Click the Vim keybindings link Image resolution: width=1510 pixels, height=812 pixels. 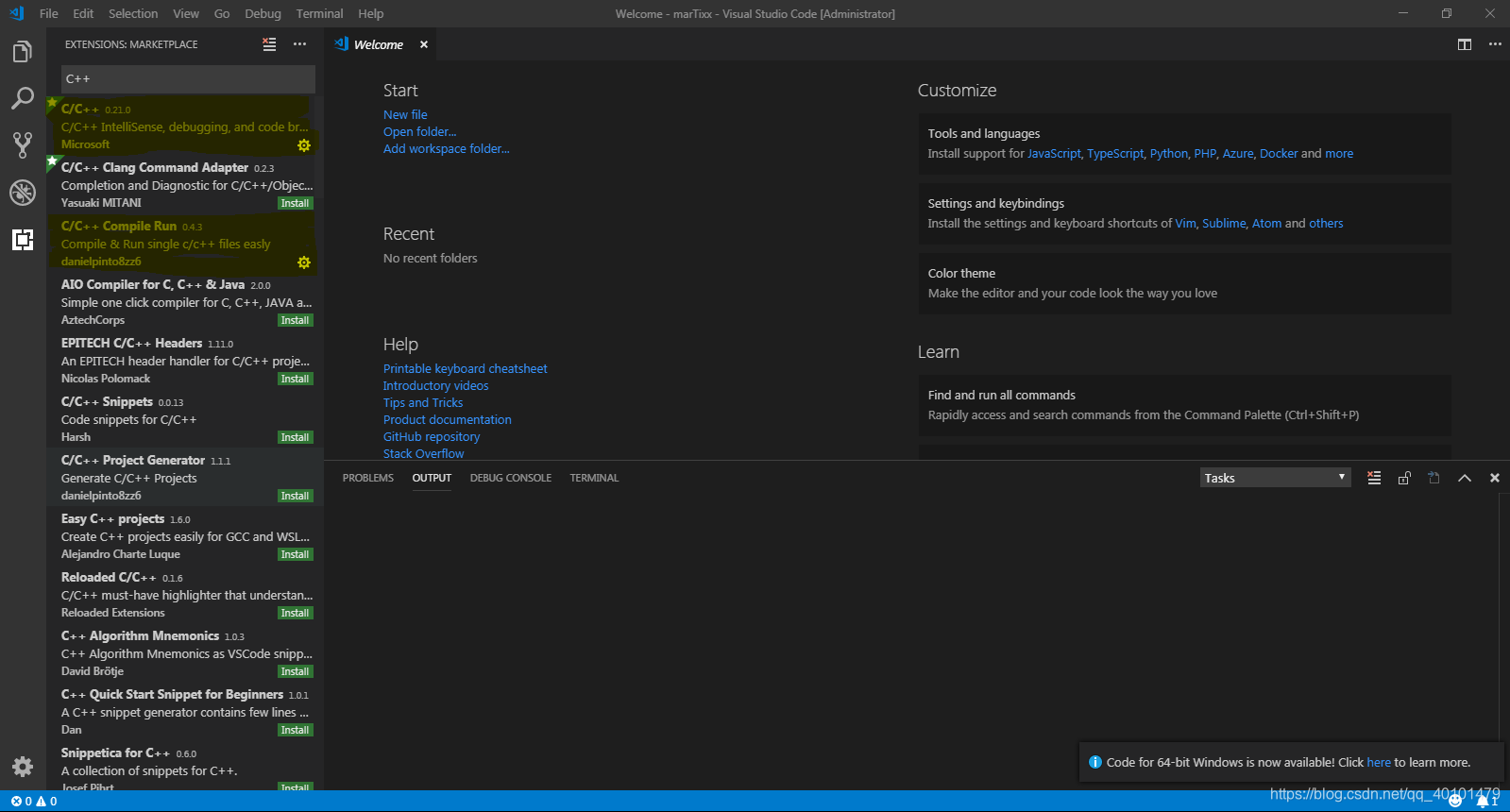(1185, 223)
